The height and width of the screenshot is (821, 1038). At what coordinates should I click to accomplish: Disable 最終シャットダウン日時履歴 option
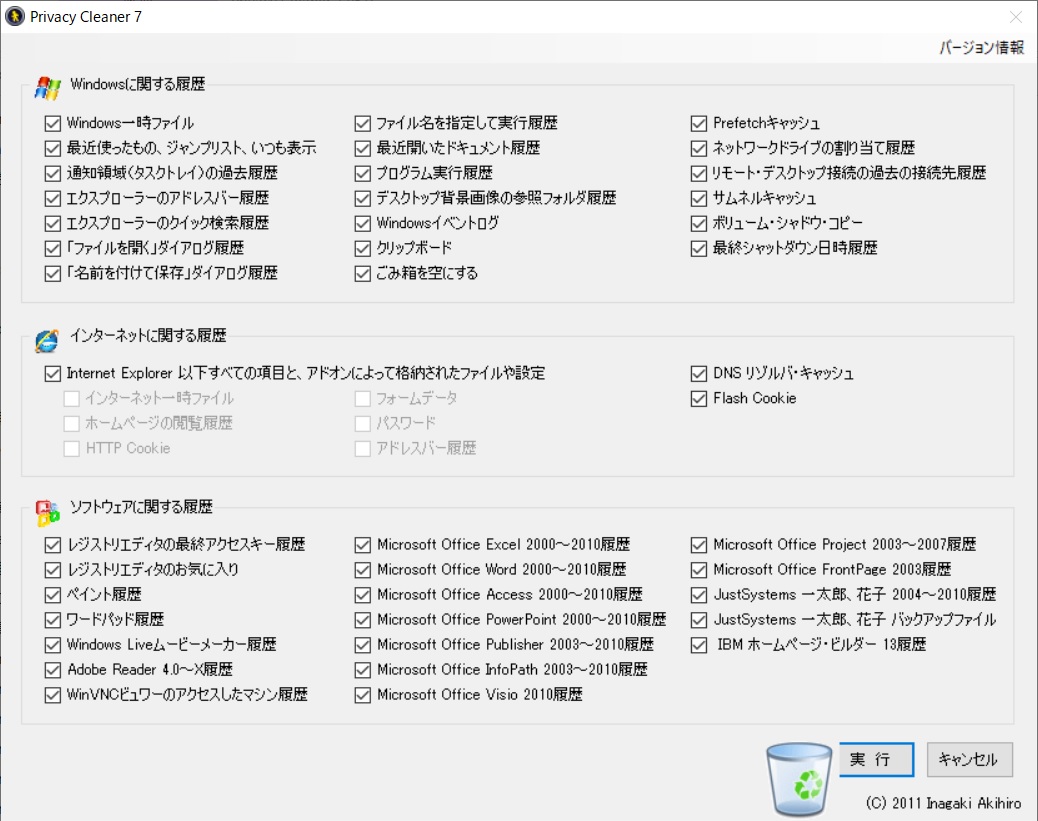point(698,248)
